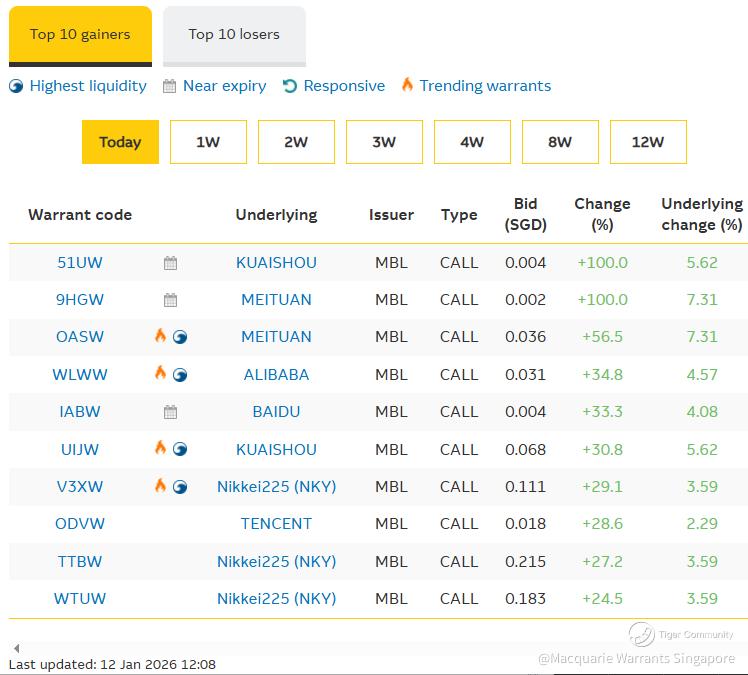Select the Top 10 gainers tab
The height and width of the screenshot is (675, 748).
point(80,36)
